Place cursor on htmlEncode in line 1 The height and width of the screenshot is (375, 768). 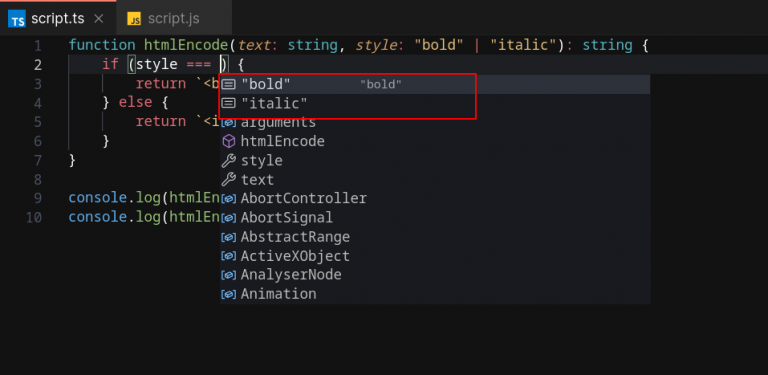click(x=186, y=46)
